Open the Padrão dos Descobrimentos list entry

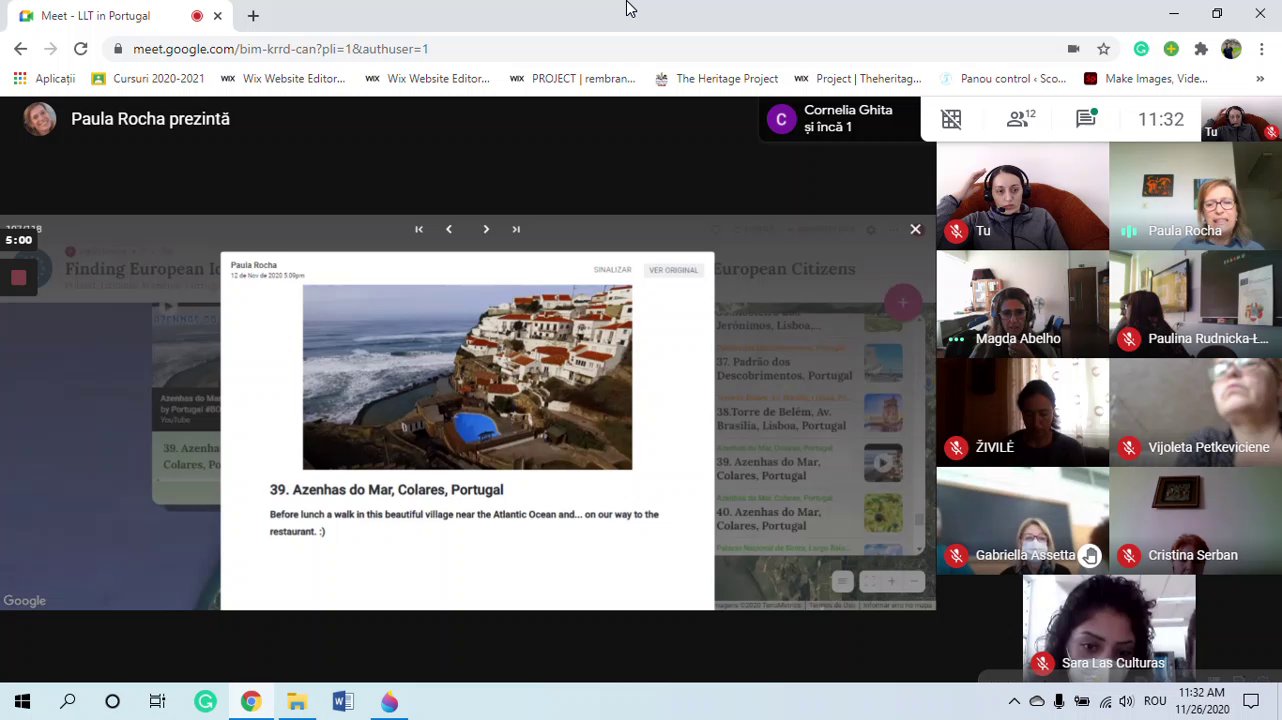pyautogui.click(x=784, y=369)
